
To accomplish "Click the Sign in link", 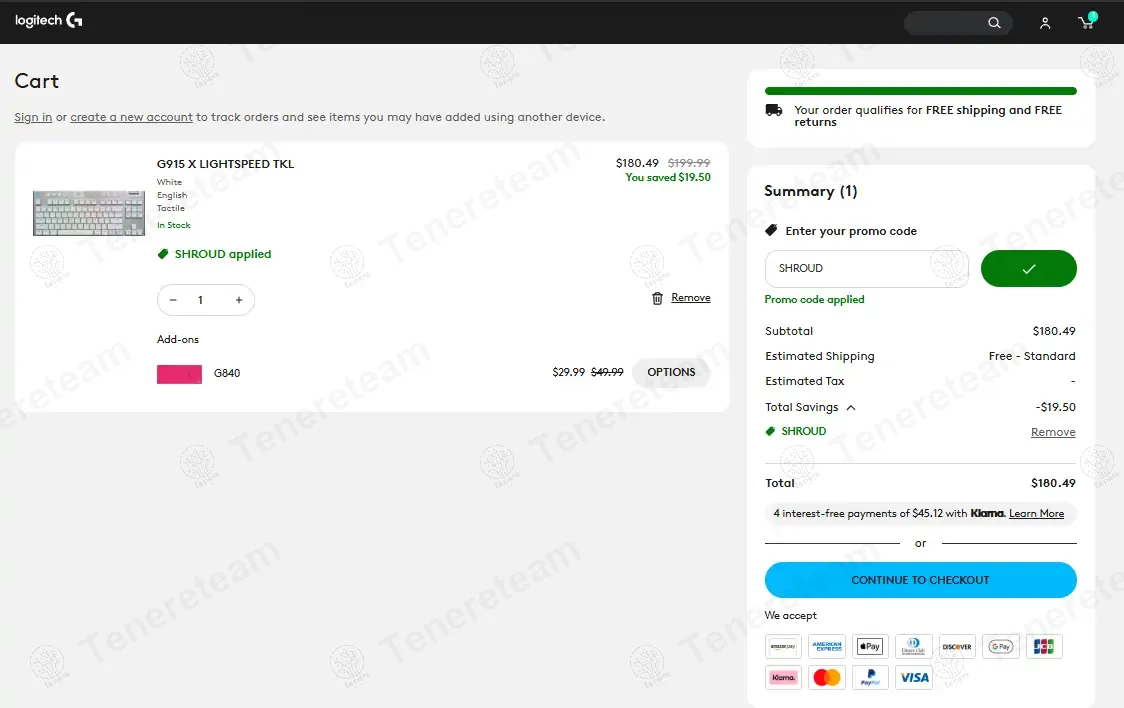I will coord(33,117).
